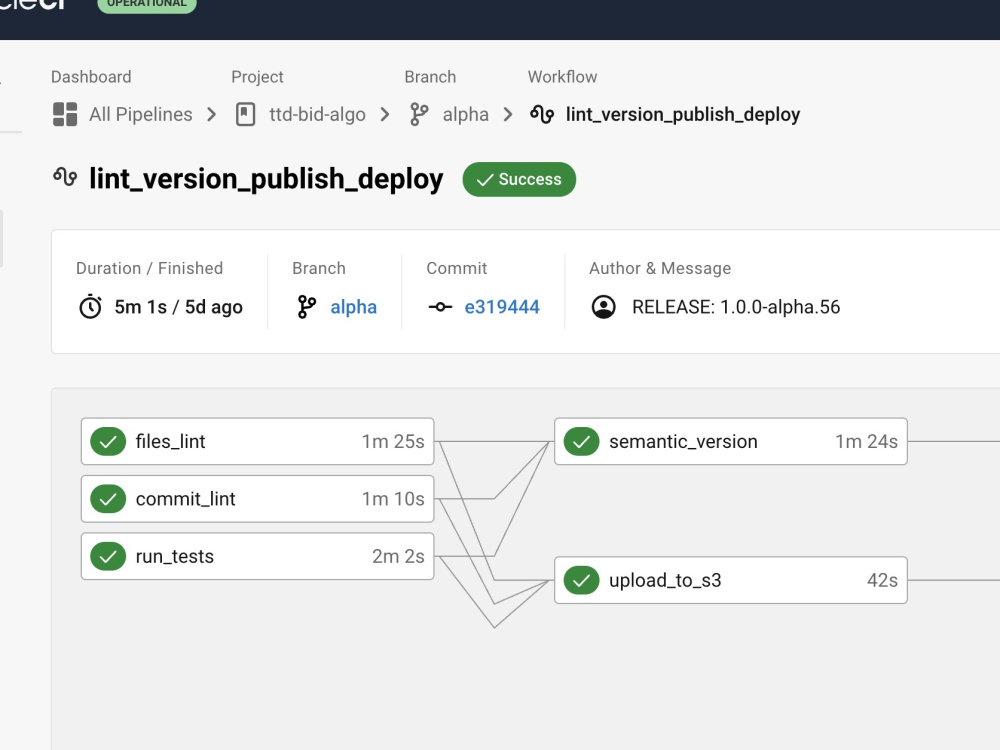Select the Dashboard breadcrumb label
1000x750 pixels.
coord(91,76)
